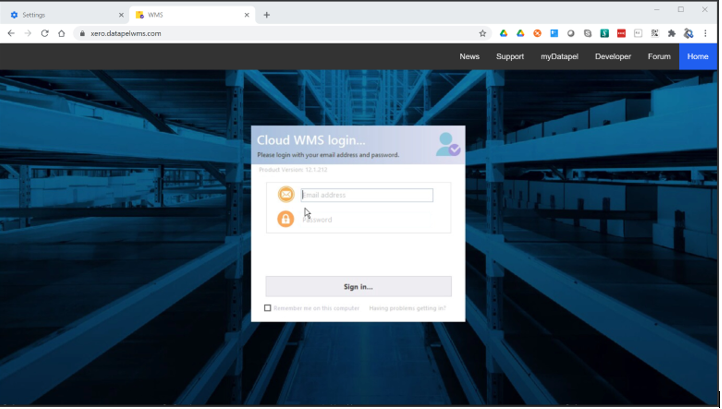722x409 pixels.
Task: Reload the current page
Action: click(45, 33)
